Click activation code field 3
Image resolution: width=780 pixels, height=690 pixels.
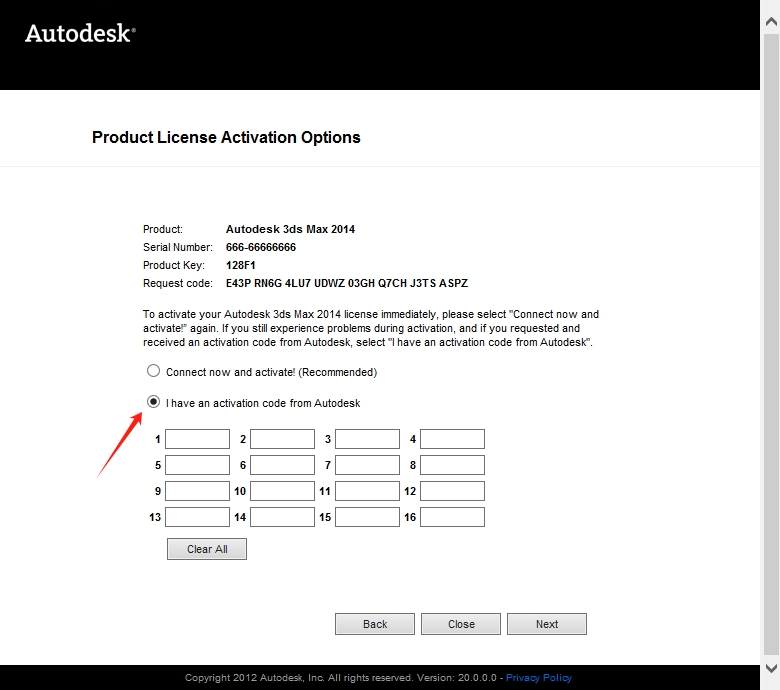(x=367, y=439)
